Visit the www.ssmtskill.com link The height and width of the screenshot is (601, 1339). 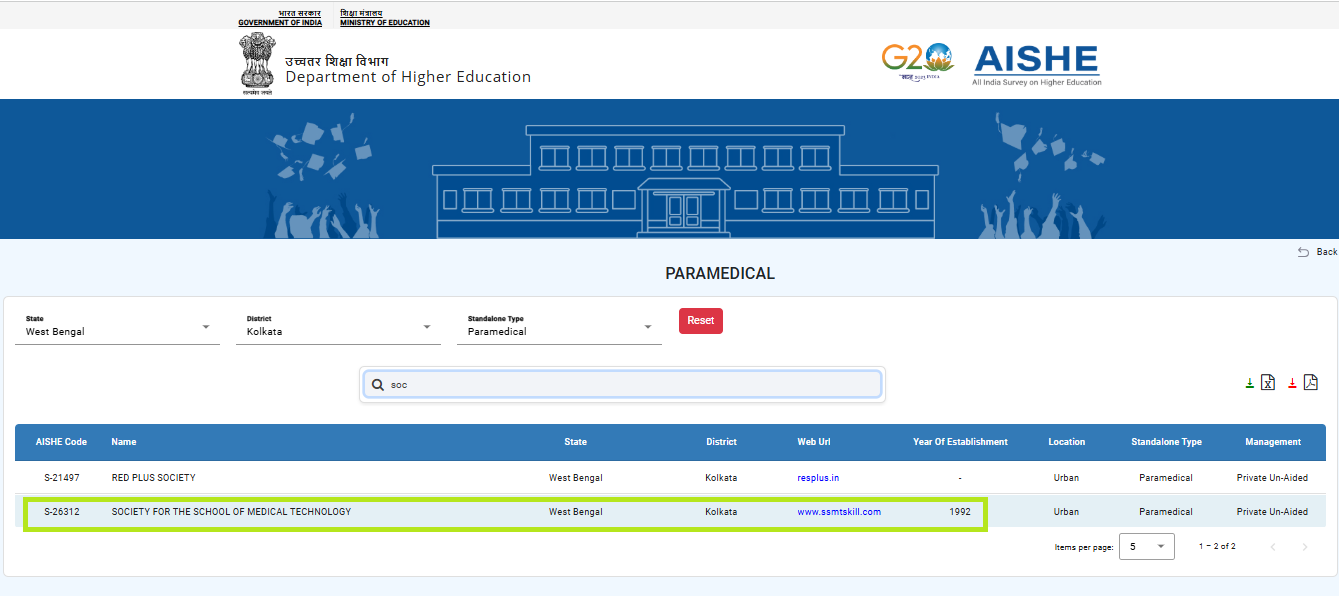coord(838,512)
